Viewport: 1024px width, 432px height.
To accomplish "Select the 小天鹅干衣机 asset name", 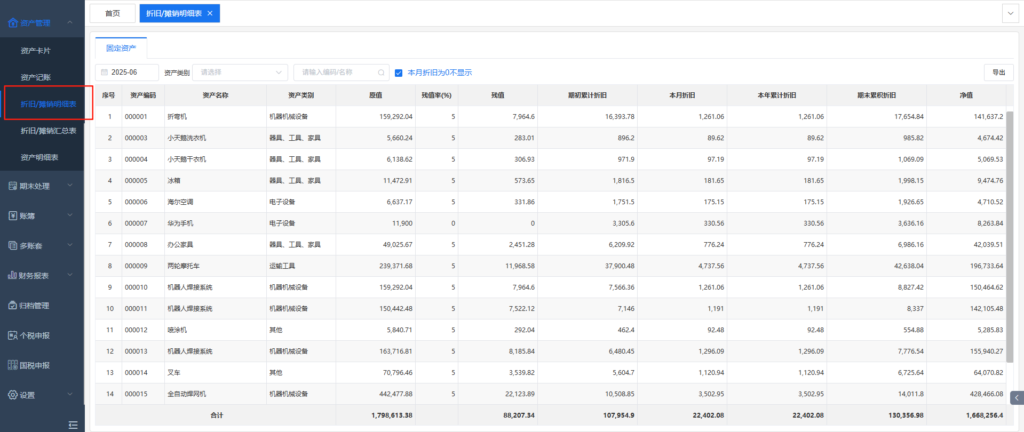I will pyautogui.click(x=187, y=159).
